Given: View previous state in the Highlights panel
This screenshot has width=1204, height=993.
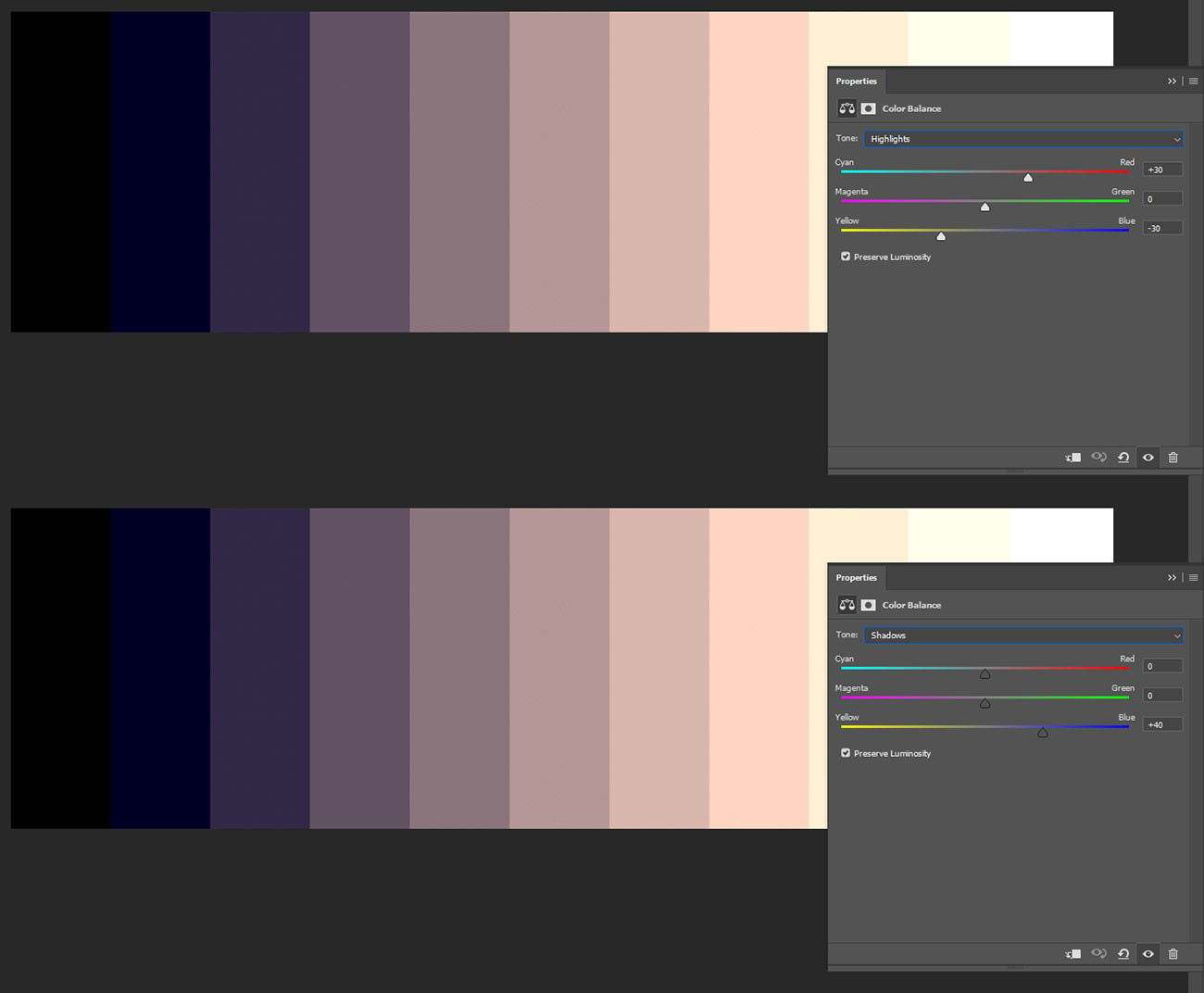Looking at the screenshot, I should 1098,458.
